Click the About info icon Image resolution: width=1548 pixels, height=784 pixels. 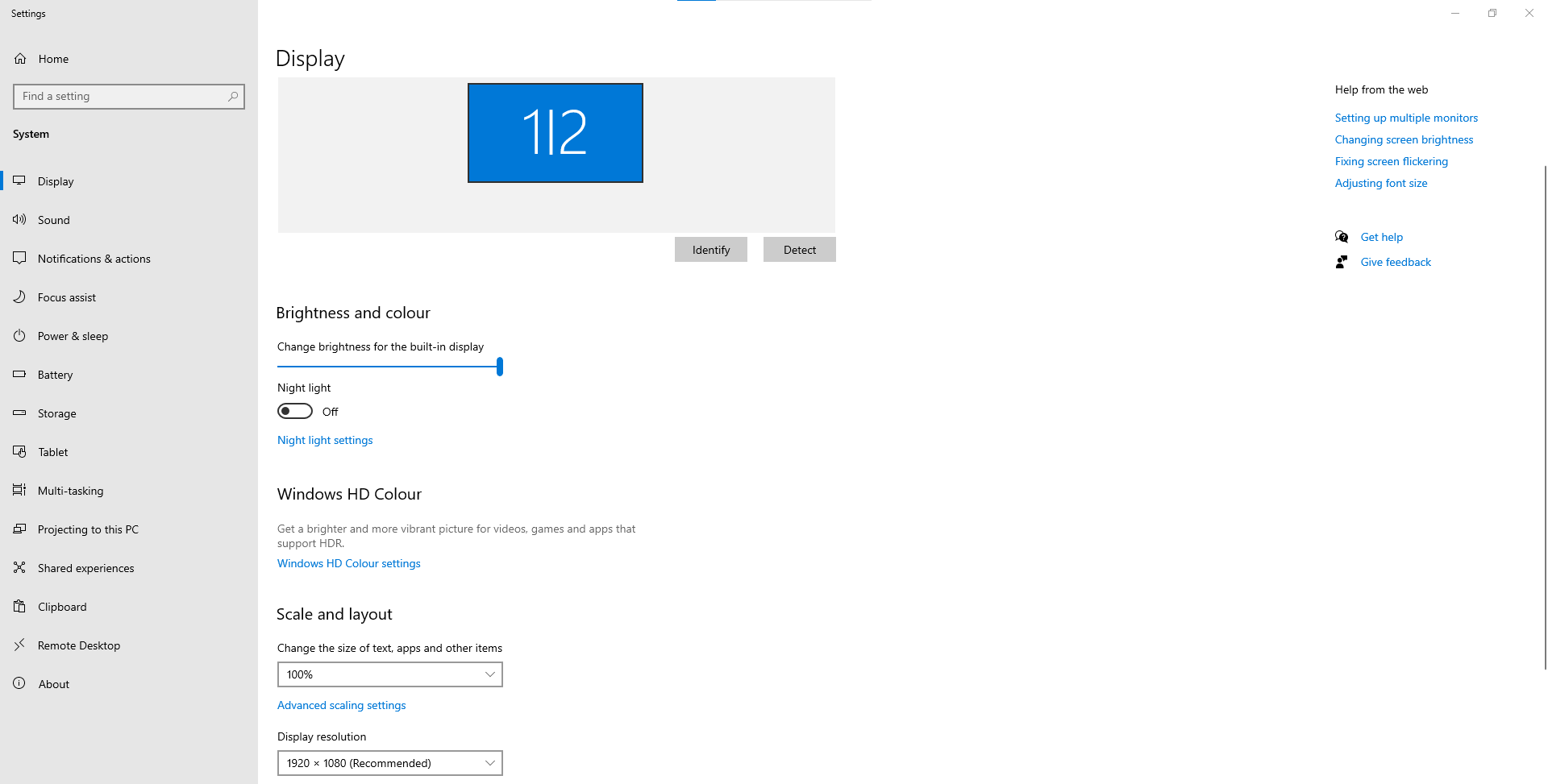point(19,684)
